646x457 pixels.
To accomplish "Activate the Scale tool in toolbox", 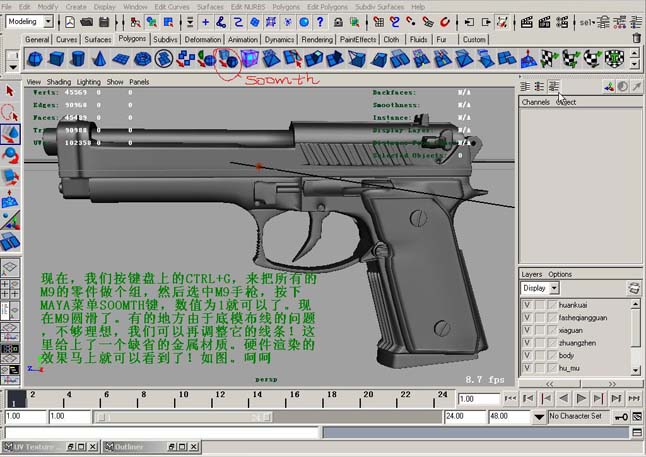I will 10,177.
